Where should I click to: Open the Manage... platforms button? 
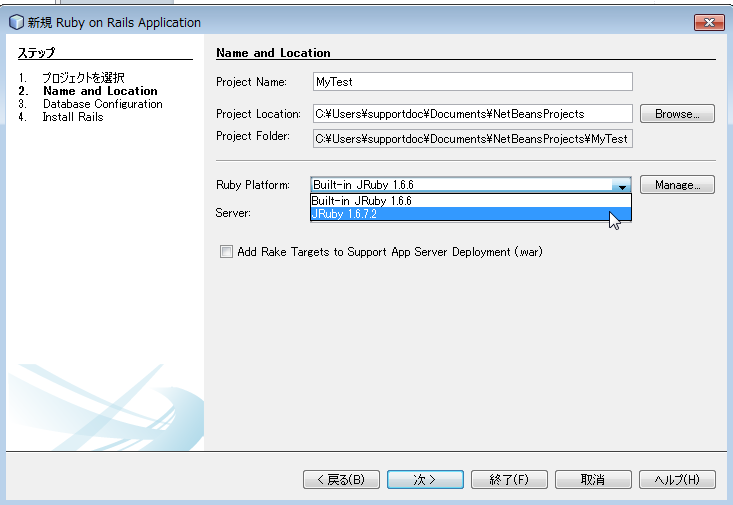677,185
